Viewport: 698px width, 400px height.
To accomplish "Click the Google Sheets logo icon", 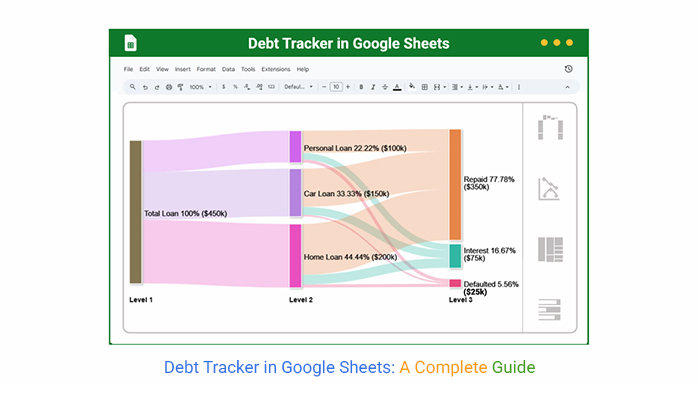I will pyautogui.click(x=130, y=43).
